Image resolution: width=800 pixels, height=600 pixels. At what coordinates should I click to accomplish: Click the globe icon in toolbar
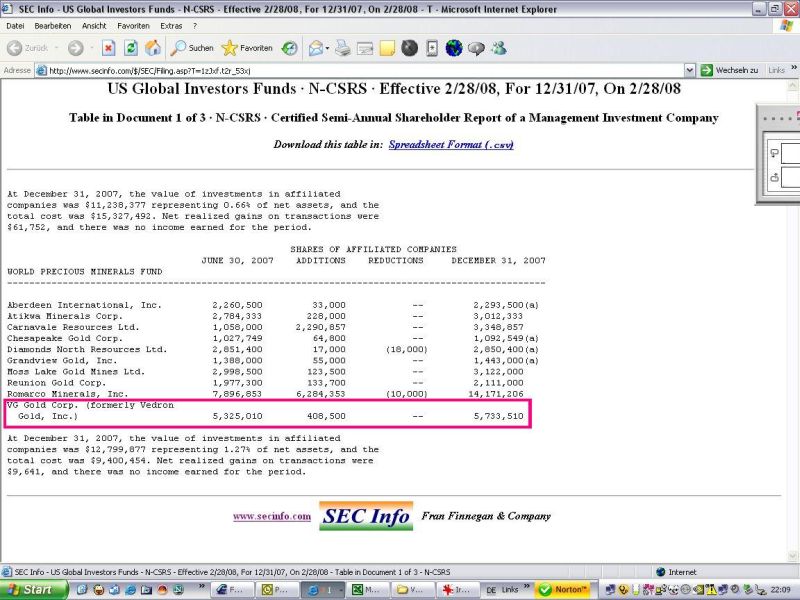(x=454, y=48)
